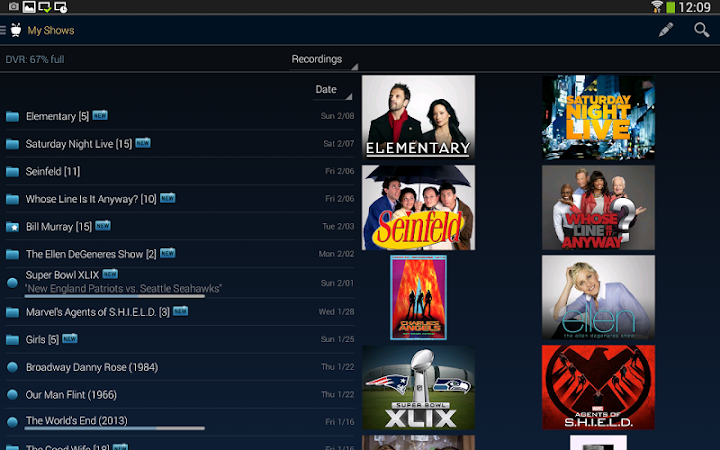The image size is (720, 450).
Task: Tap the 12:09 clock
Action: click(694, 7)
